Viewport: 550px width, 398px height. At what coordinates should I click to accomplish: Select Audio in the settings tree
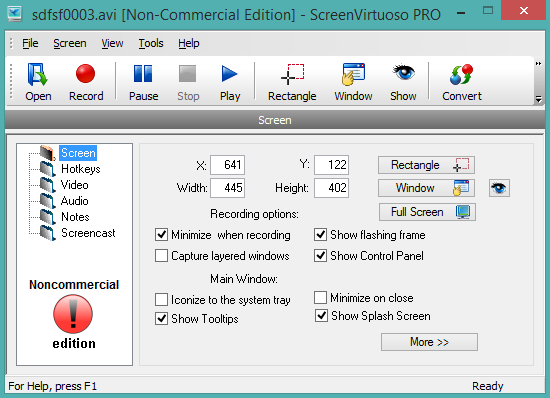coord(74,201)
